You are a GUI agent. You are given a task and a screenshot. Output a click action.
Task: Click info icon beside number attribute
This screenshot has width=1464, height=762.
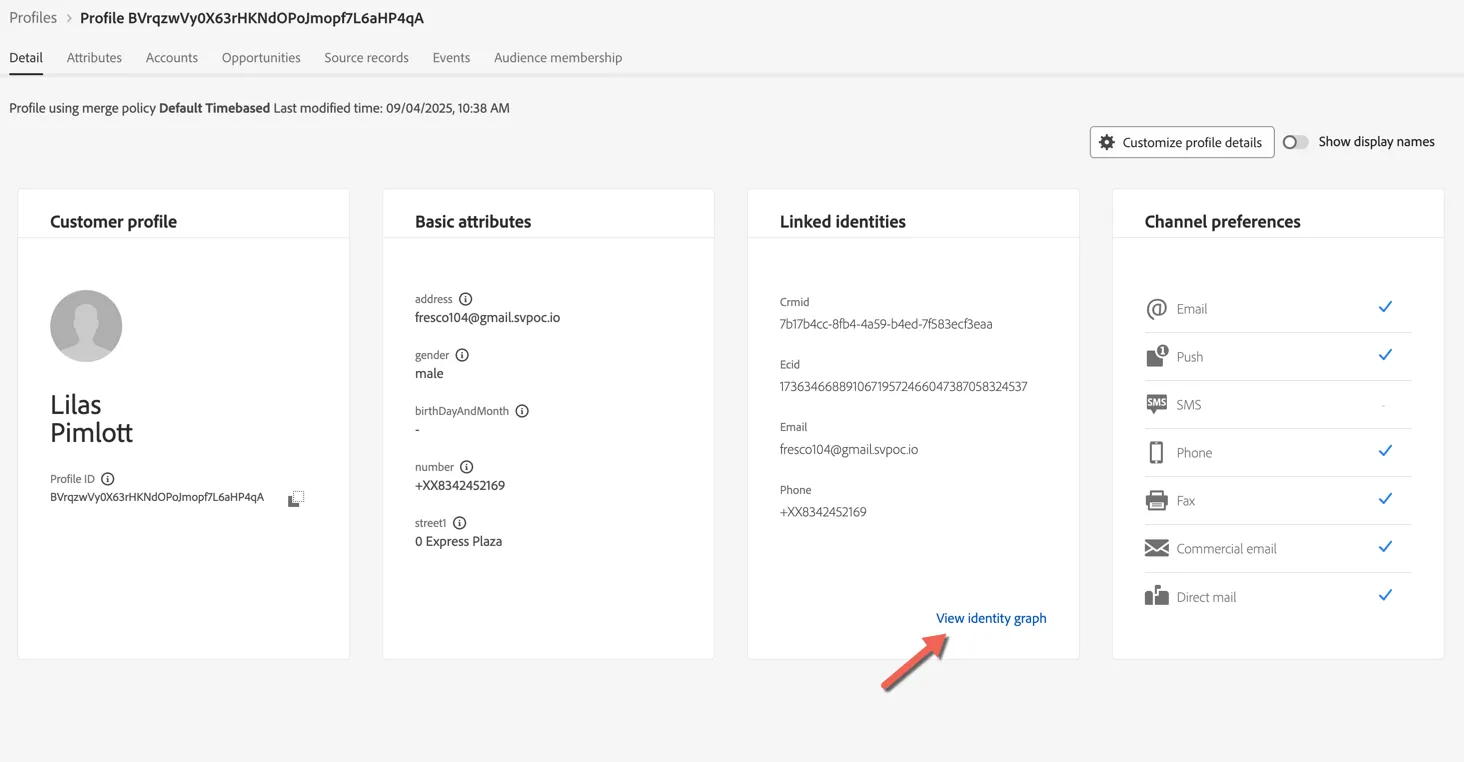pos(467,467)
